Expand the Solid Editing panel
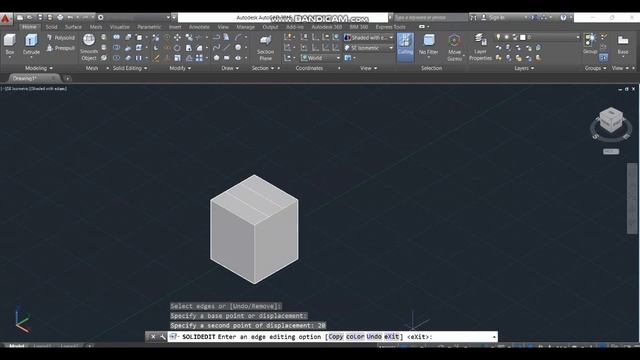The width and height of the screenshot is (640, 360). 130,68
